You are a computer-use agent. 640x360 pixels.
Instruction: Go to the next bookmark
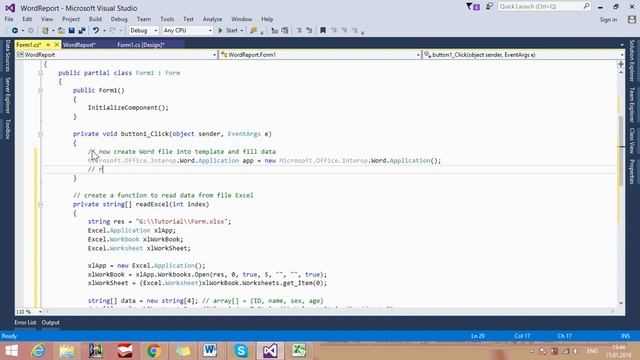(x=344, y=31)
